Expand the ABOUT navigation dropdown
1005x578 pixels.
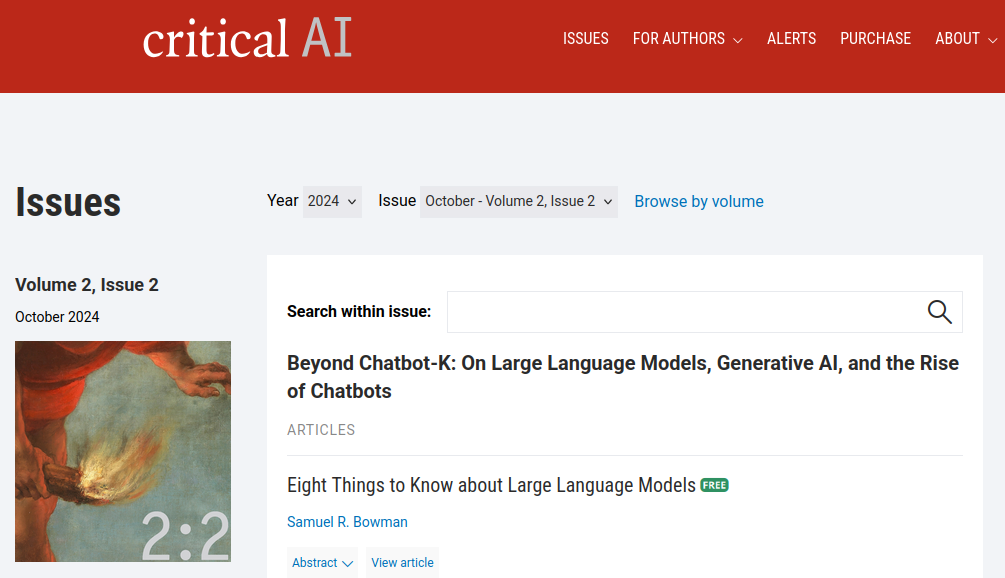click(x=966, y=39)
